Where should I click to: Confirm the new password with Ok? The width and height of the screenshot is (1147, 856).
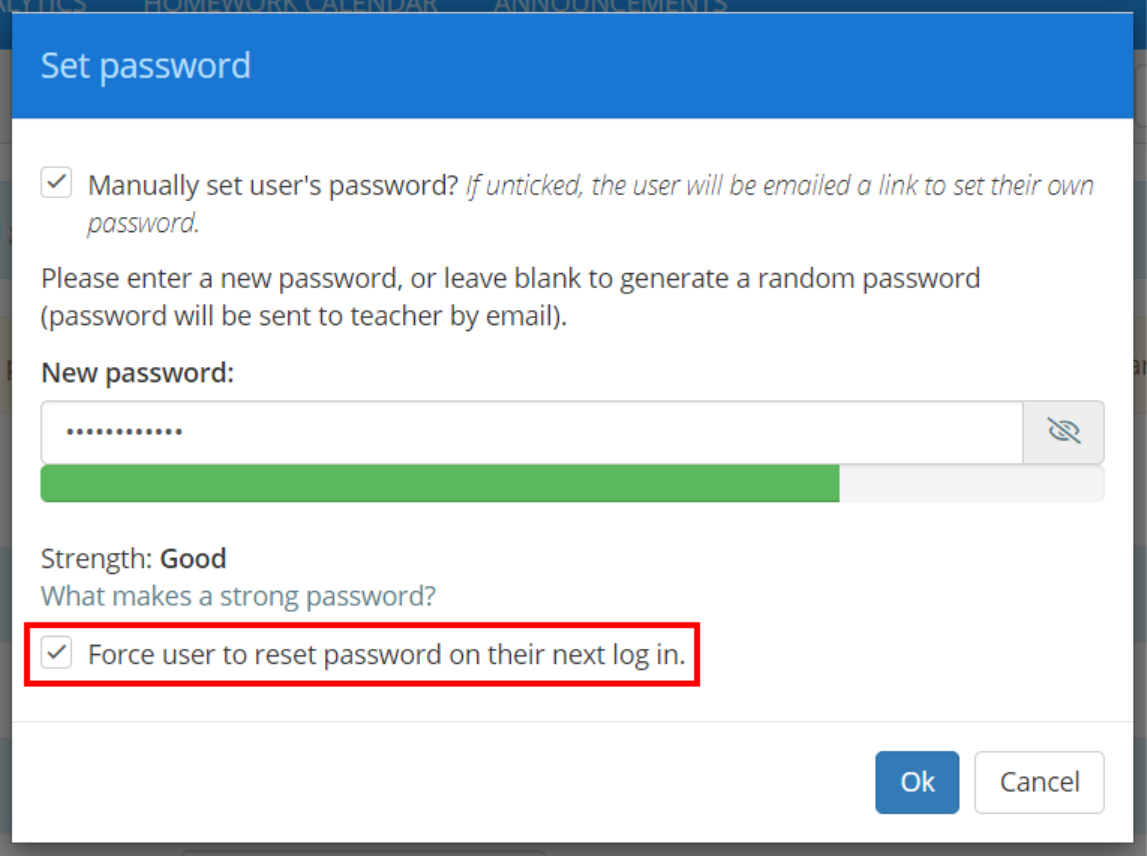[x=916, y=782]
